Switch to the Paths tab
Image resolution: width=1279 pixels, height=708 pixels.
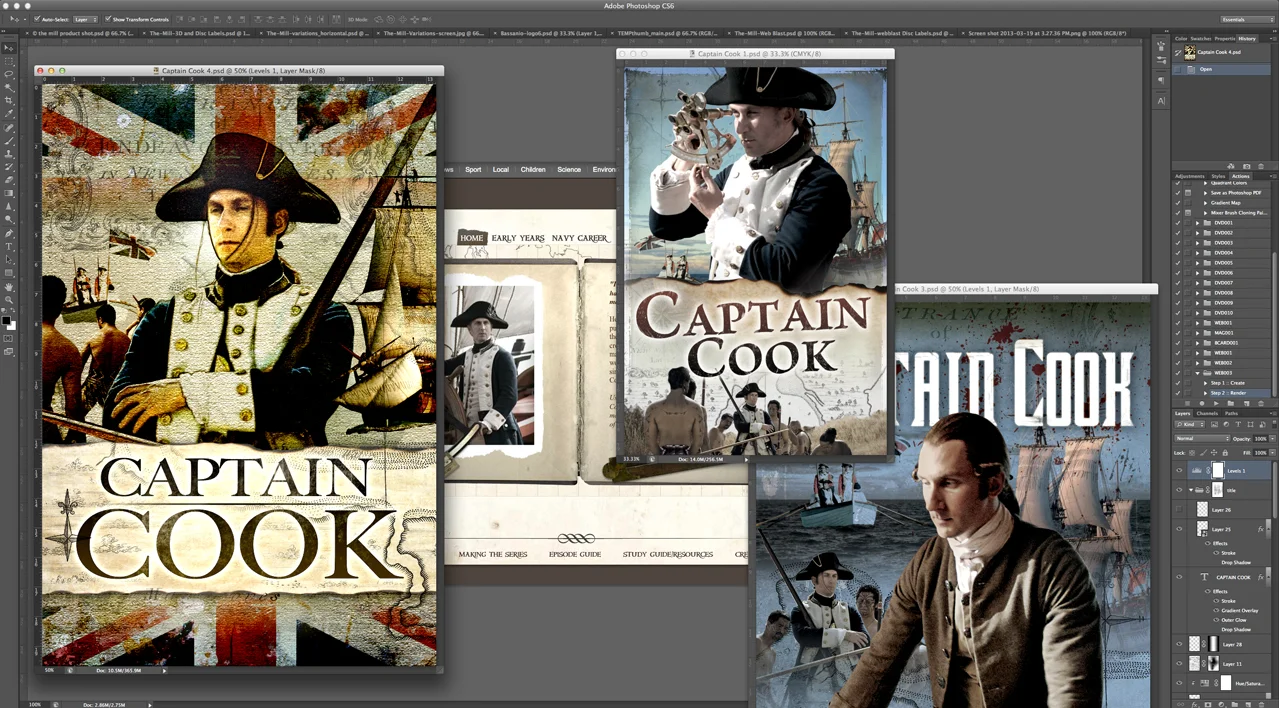coord(1231,413)
